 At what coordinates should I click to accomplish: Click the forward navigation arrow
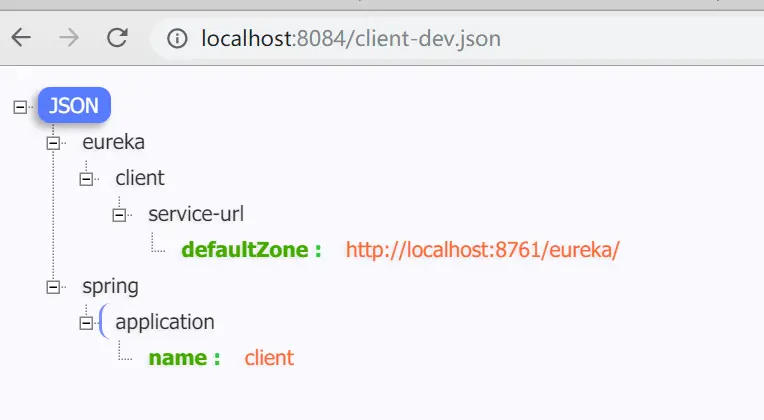pos(69,38)
